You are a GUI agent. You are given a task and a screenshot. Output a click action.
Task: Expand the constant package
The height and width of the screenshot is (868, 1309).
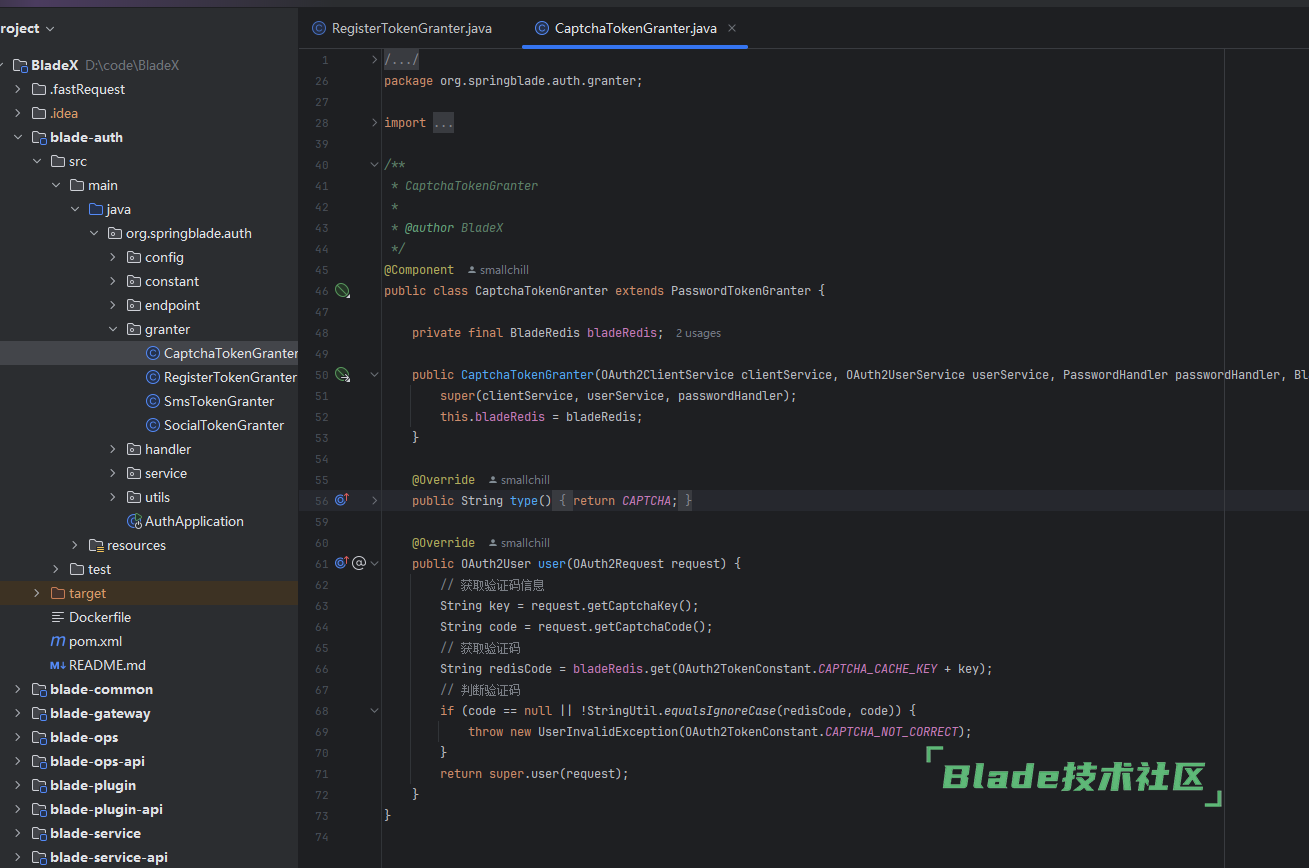112,281
